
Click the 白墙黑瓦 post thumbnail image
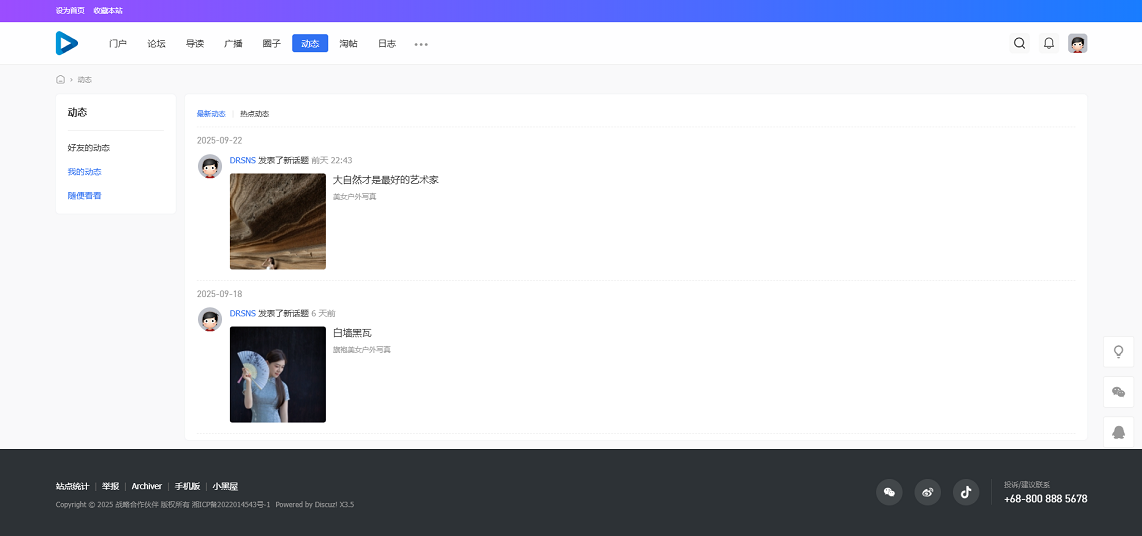click(277, 374)
